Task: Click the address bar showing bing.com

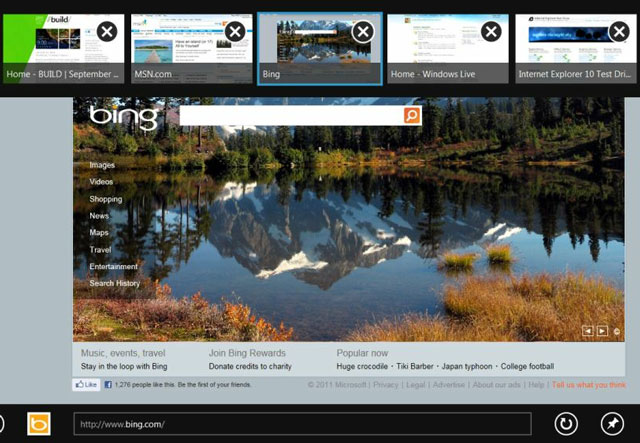Action: (x=302, y=424)
